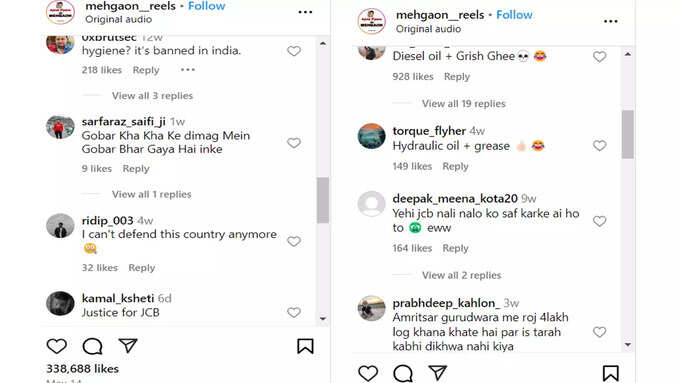Click right panel paper plane share icon
The height and width of the screenshot is (383, 680).
pos(438,373)
